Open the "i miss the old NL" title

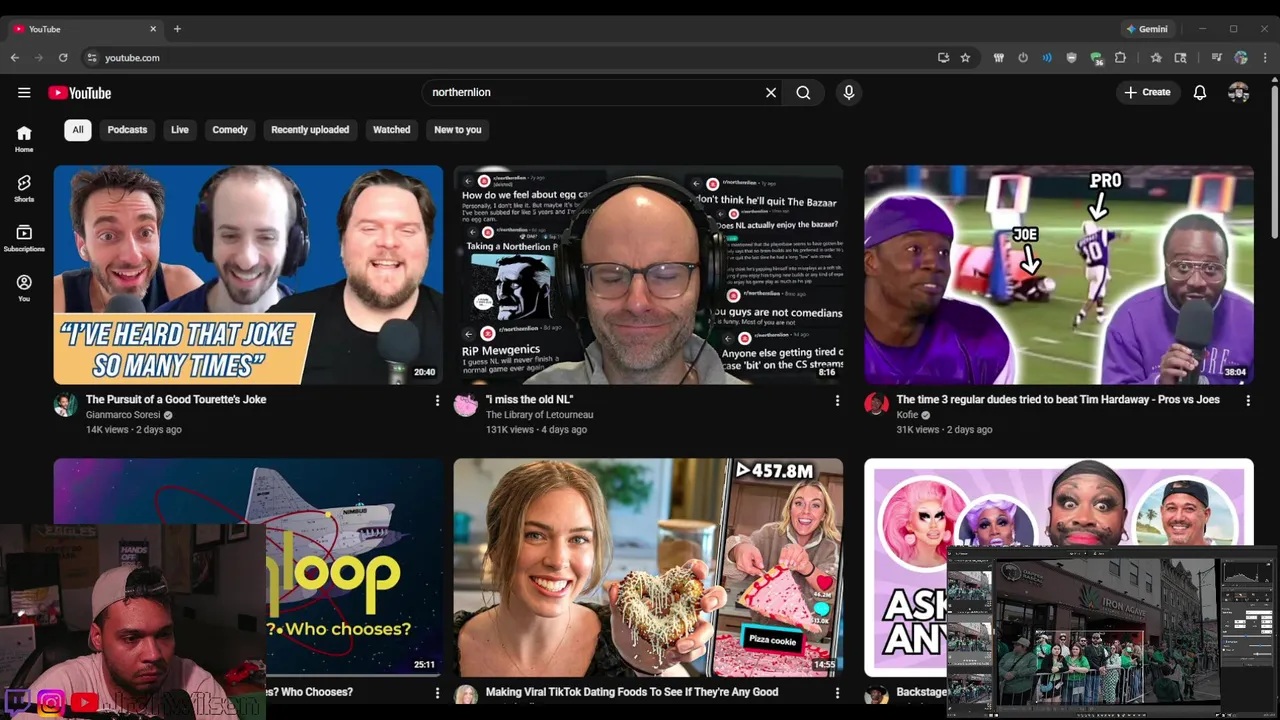pos(530,399)
